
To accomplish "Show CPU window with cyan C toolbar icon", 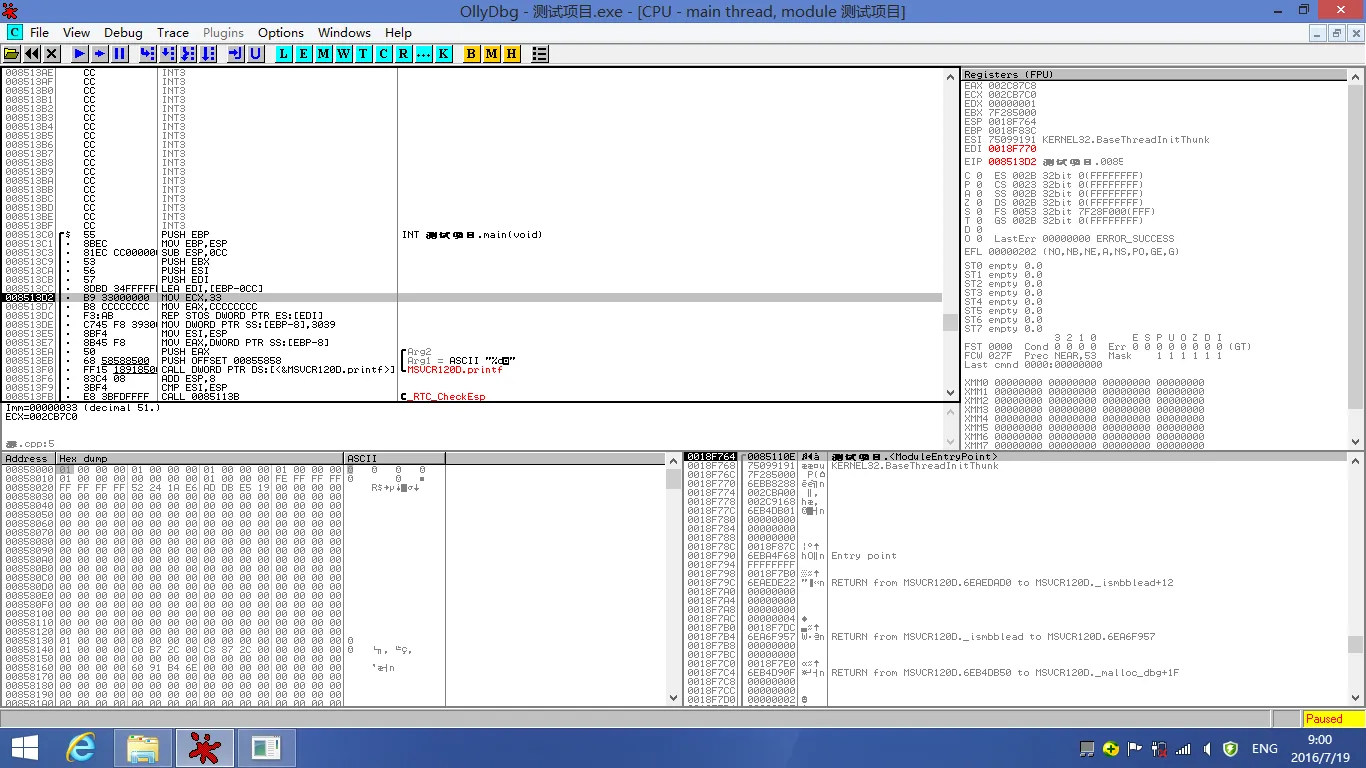I will click(x=384, y=54).
